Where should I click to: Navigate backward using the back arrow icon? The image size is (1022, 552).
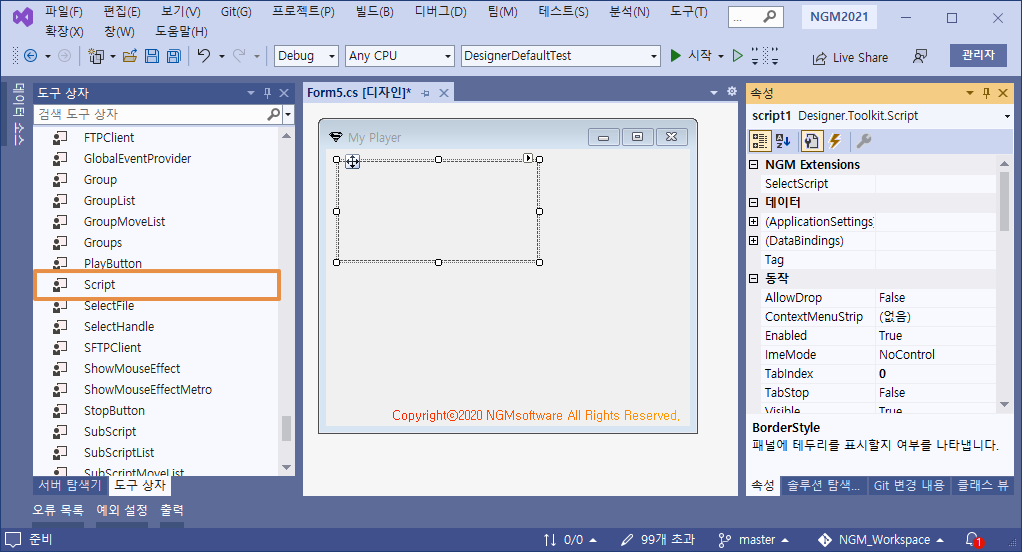[30, 56]
